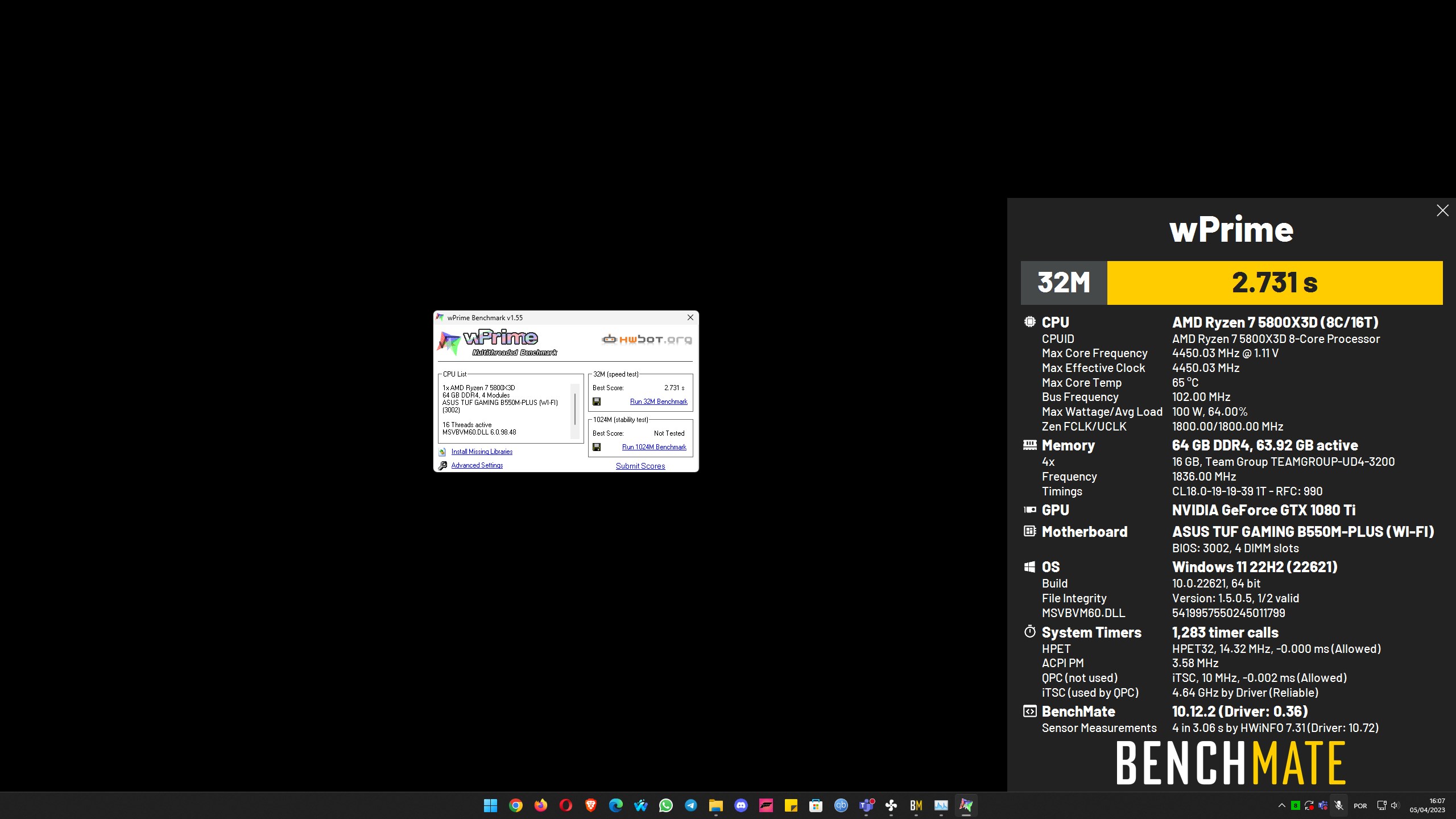This screenshot has width=1456, height=819.
Task: Open WhatsApp from the taskbar
Action: click(665, 805)
